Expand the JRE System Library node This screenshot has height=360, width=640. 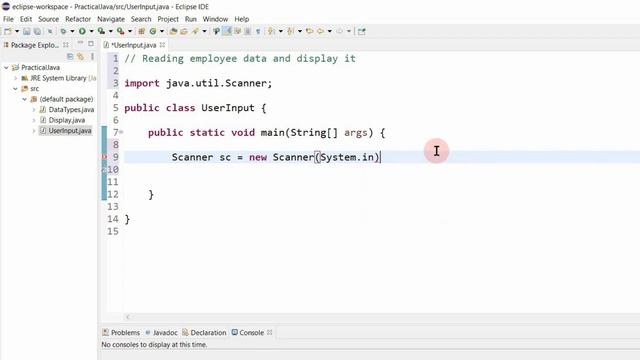point(16,78)
